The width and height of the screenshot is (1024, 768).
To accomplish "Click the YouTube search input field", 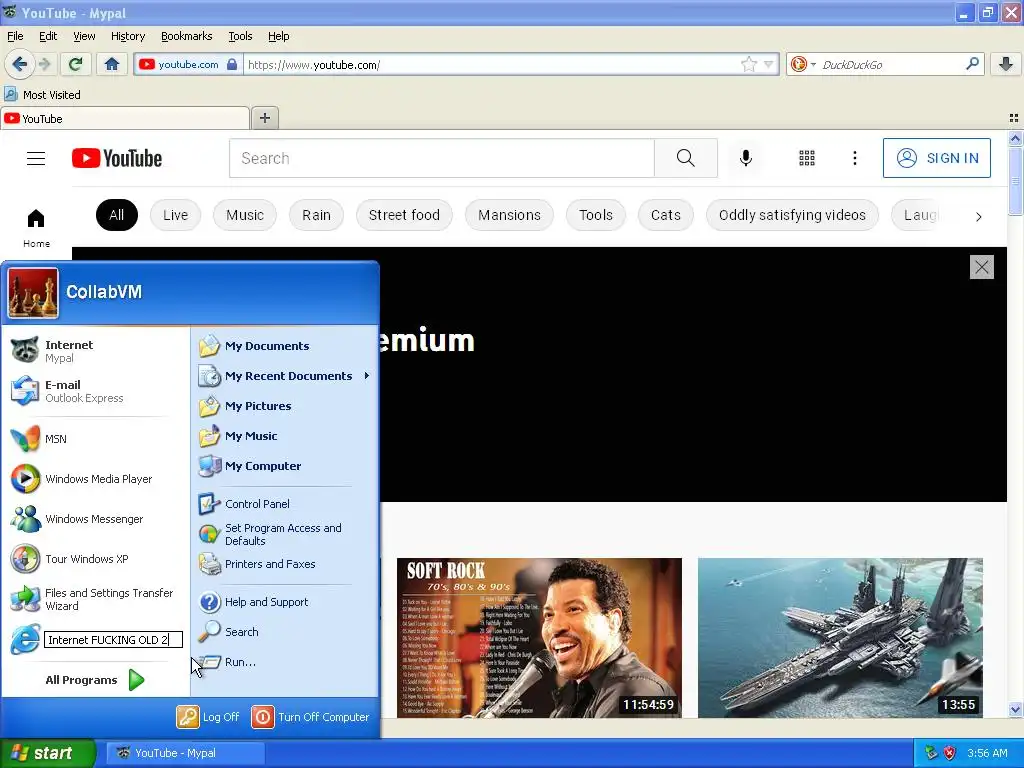I will click(441, 158).
